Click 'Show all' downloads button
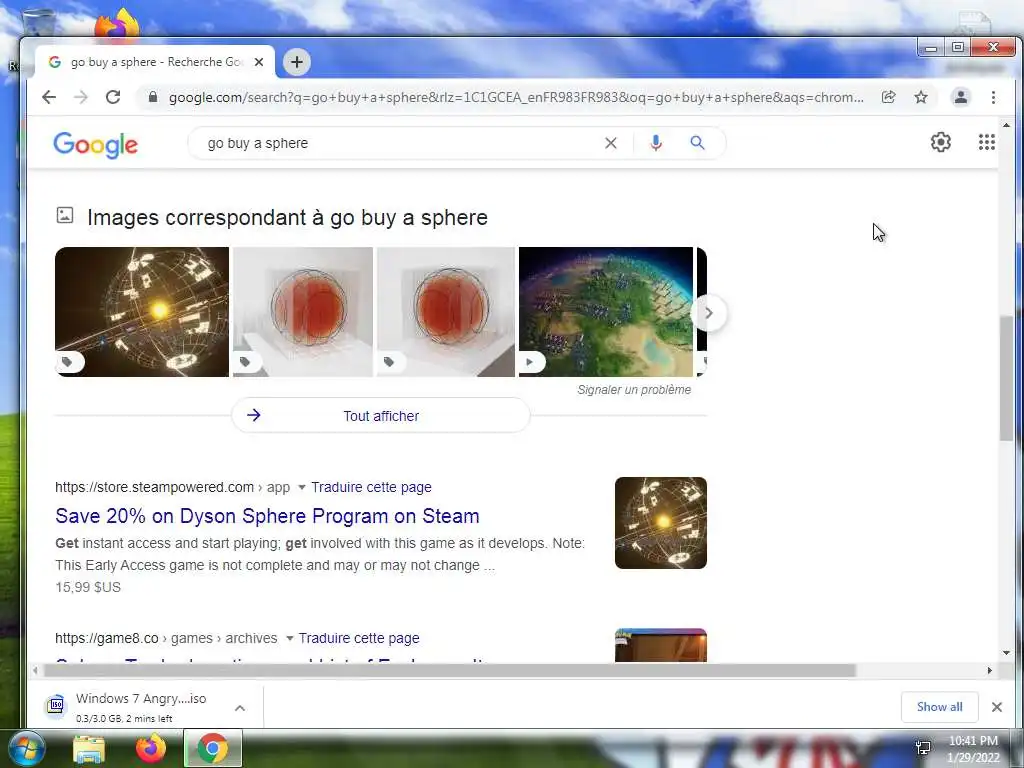Image resolution: width=1024 pixels, height=768 pixels. coord(939,707)
